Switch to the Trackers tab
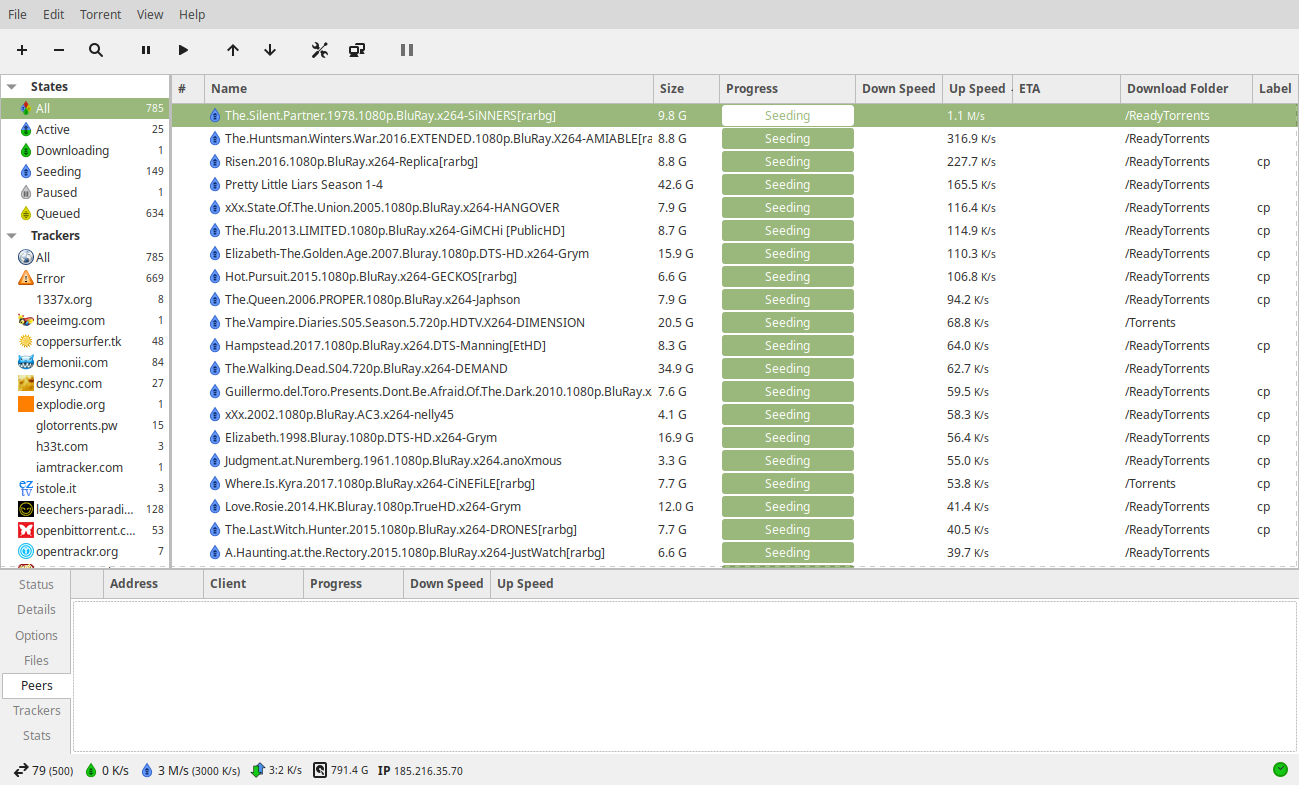The height and width of the screenshot is (785, 1299). click(37, 710)
